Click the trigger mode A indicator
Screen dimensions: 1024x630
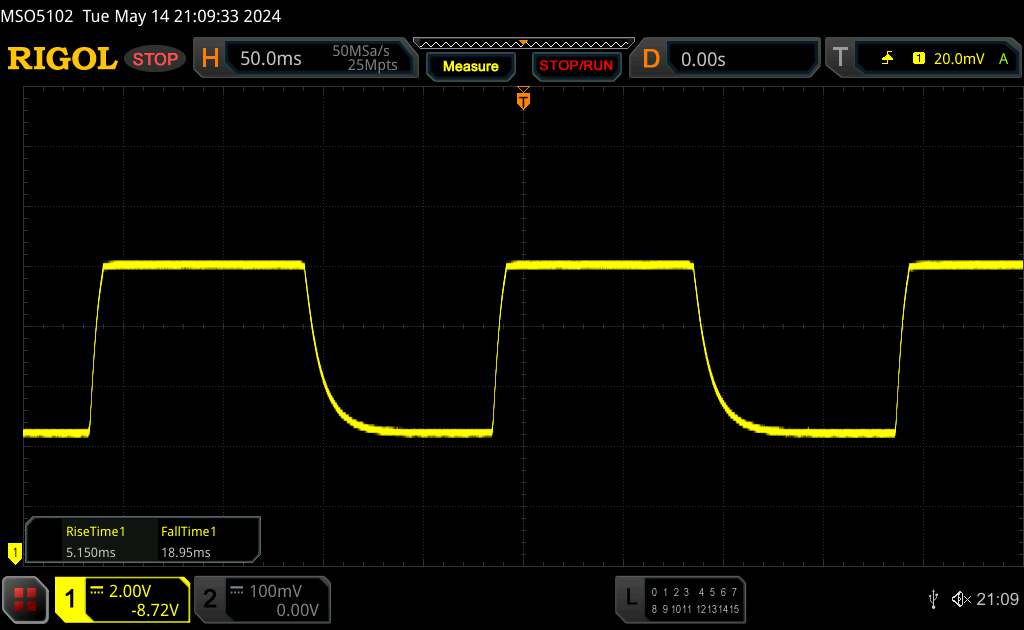[x=1003, y=59]
